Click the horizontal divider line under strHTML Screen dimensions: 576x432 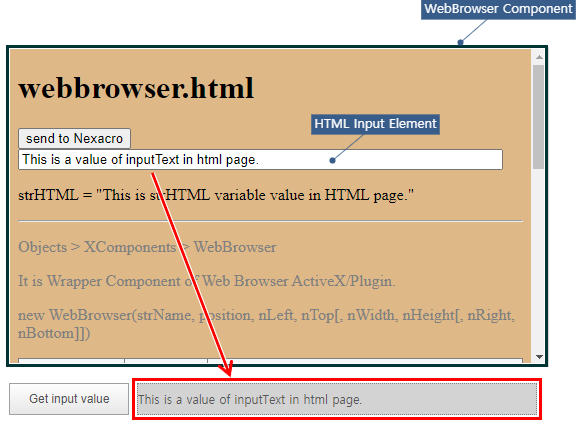tap(270, 221)
